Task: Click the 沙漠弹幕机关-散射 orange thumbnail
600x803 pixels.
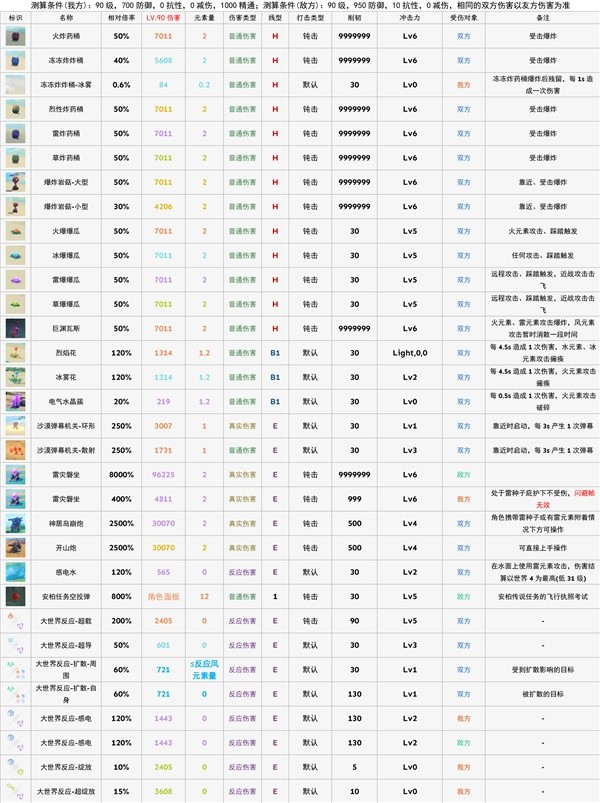Action: click(x=15, y=451)
